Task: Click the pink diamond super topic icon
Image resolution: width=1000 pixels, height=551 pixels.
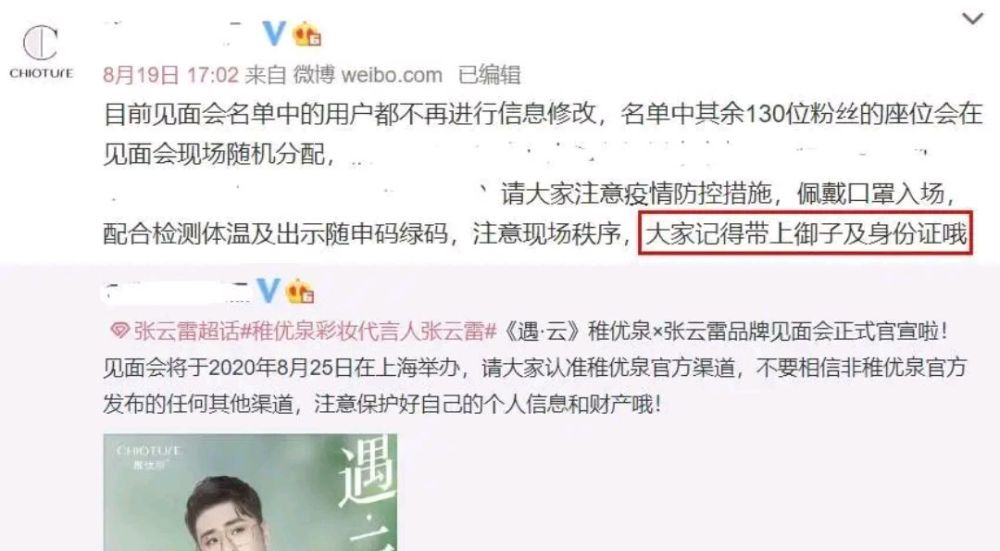Action: tap(119, 332)
